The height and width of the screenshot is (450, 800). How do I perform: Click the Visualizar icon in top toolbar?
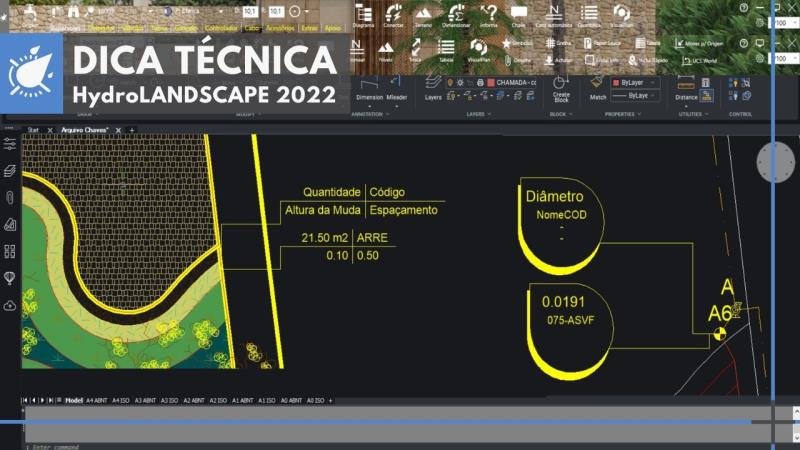(x=621, y=15)
